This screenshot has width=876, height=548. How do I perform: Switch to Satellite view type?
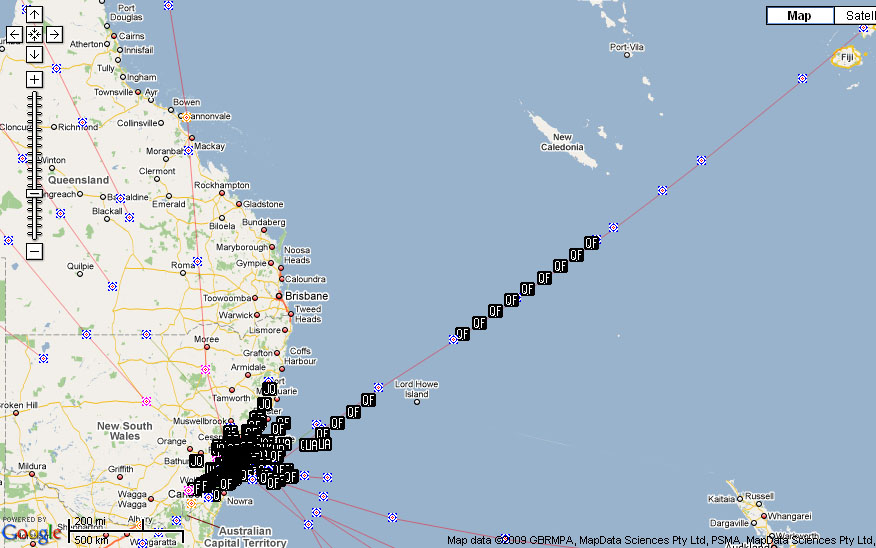[x=855, y=16]
